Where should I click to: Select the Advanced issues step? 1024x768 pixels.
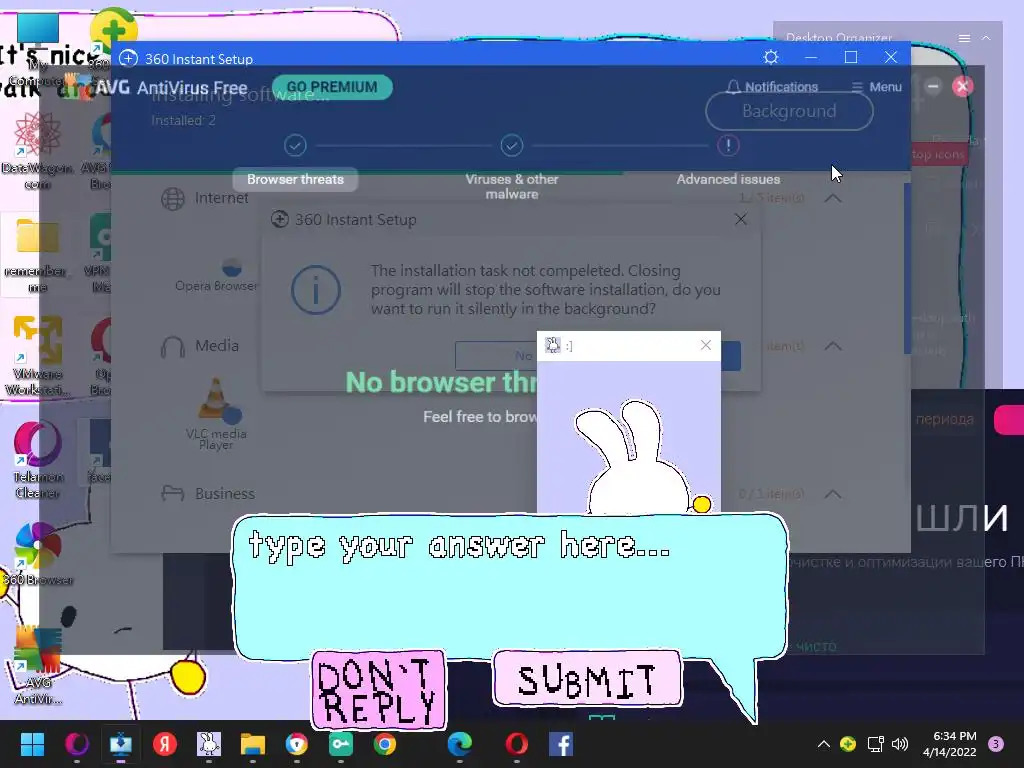(728, 179)
